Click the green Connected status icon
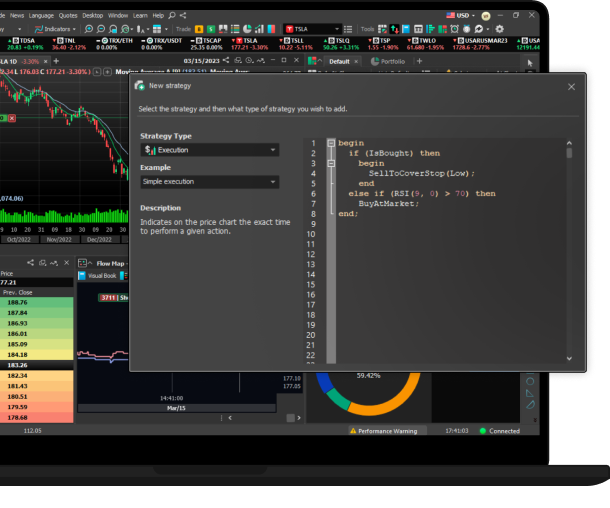This screenshot has width=610, height=508. pos(482,431)
